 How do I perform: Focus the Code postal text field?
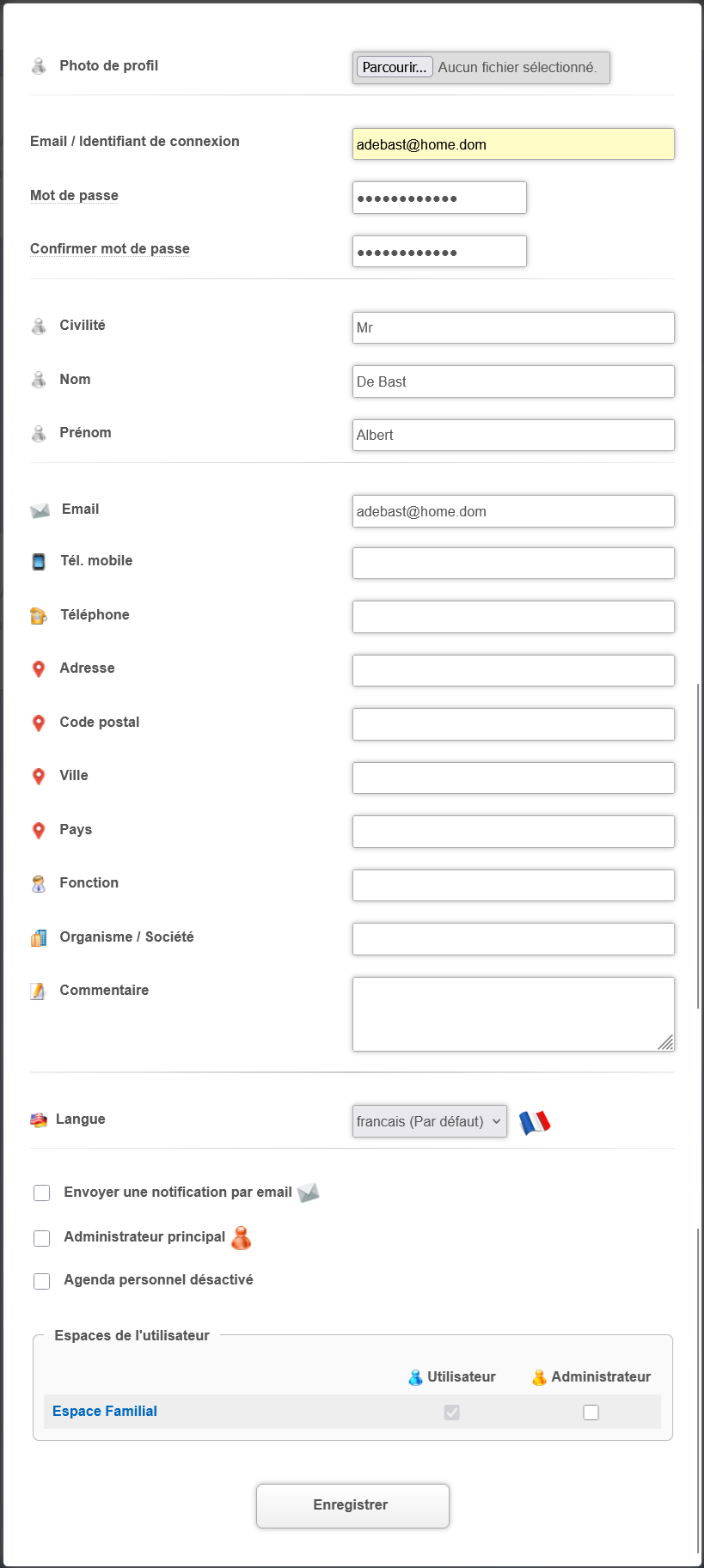click(x=513, y=724)
